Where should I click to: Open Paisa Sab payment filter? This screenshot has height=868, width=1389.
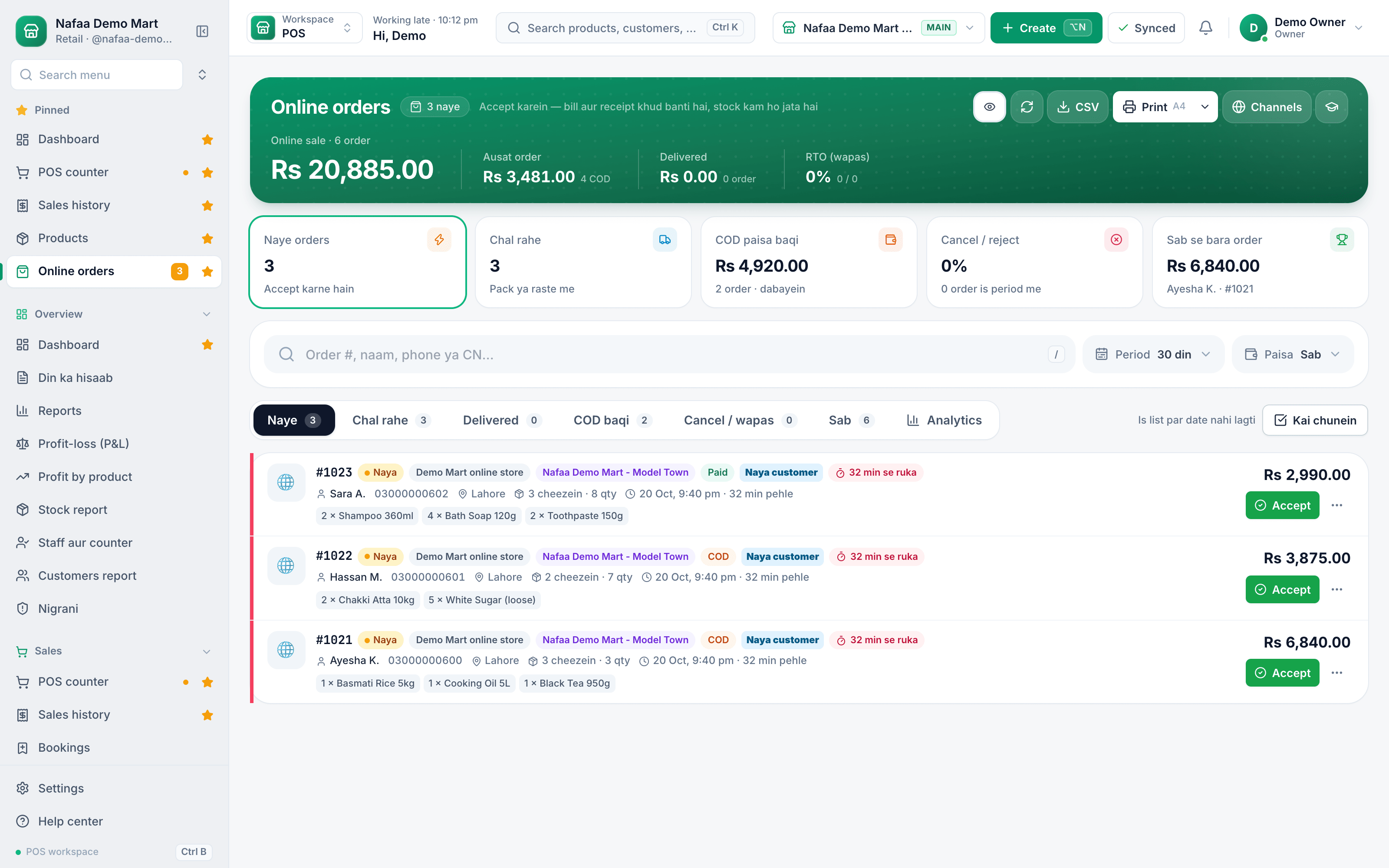coord(1293,354)
